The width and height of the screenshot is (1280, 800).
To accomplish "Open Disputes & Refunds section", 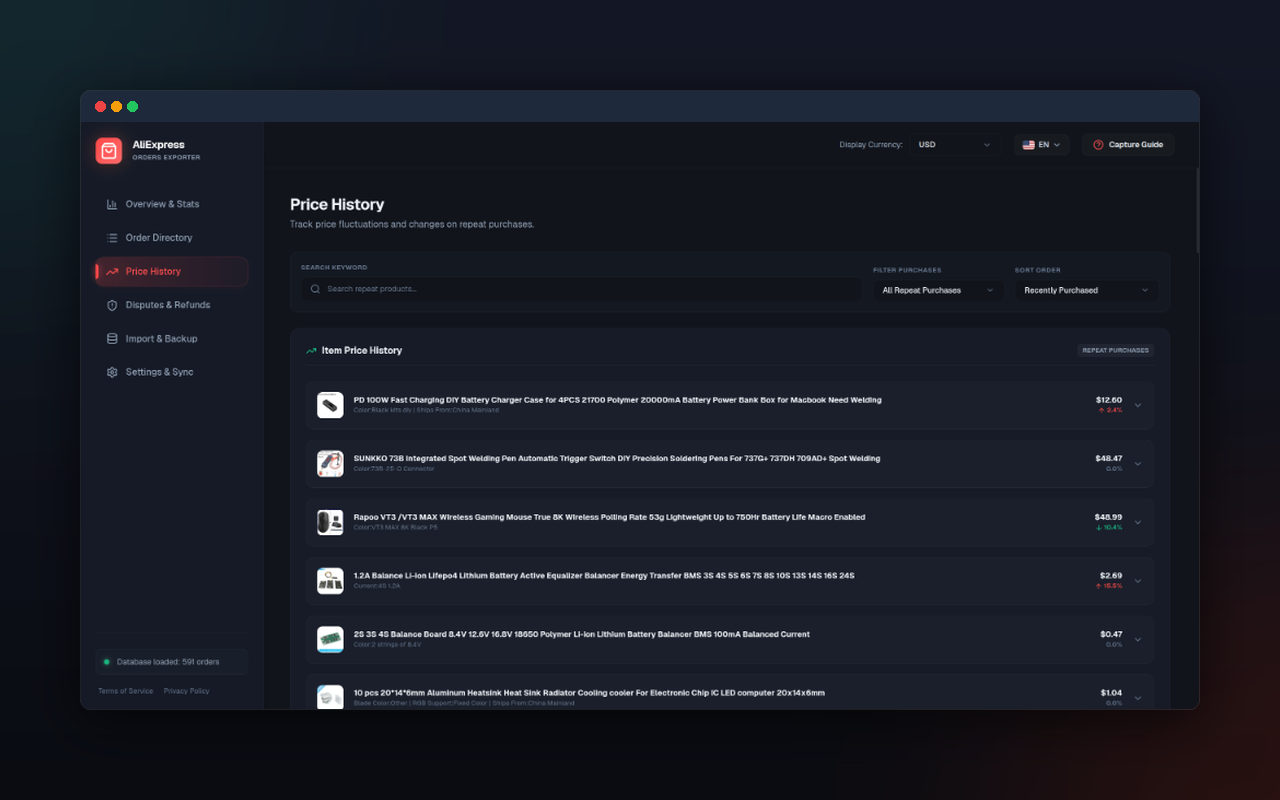I will 171,305.
